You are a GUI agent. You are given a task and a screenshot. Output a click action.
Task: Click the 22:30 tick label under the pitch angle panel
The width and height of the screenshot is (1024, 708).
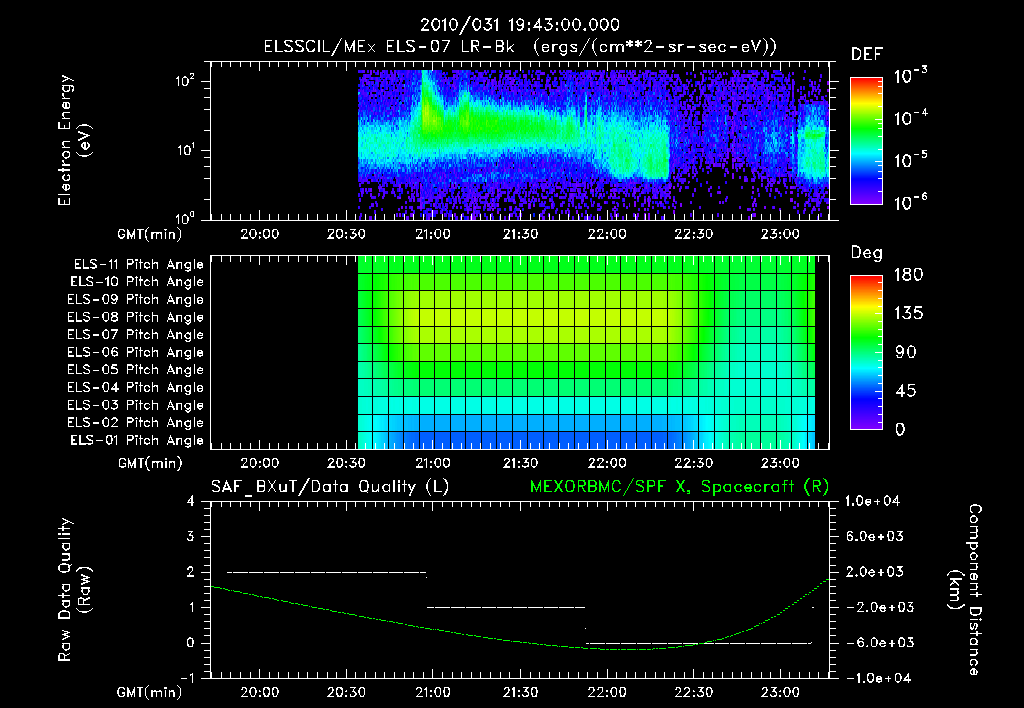(x=694, y=463)
